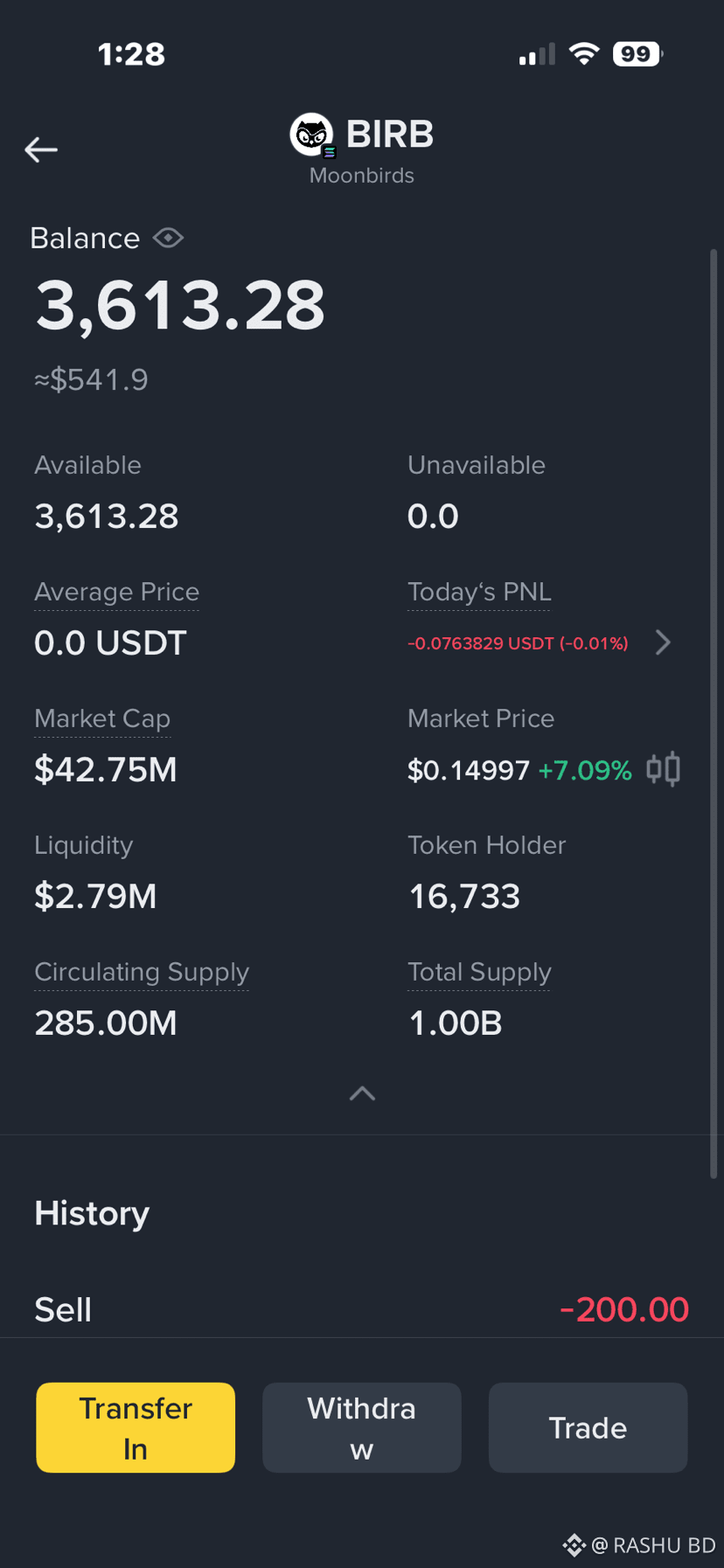The width and height of the screenshot is (724, 1568).
Task: Tap Market Cap info label
Action: [102, 718]
